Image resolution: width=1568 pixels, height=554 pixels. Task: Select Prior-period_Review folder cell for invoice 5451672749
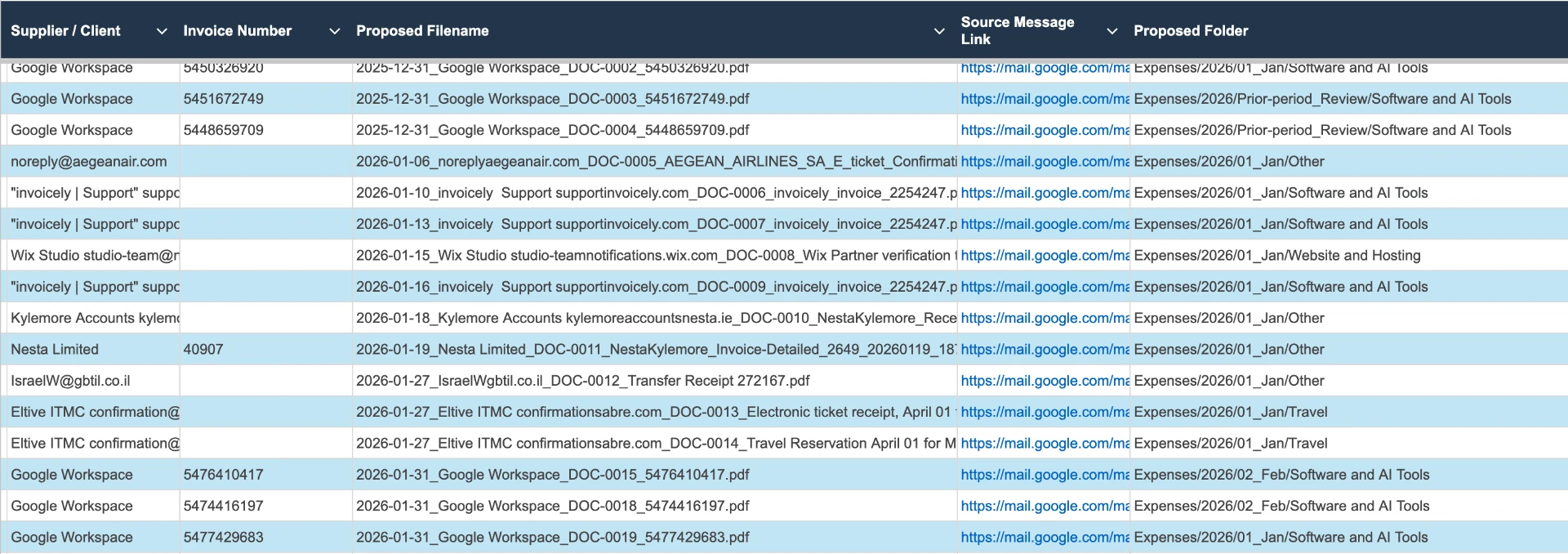coord(1348,99)
